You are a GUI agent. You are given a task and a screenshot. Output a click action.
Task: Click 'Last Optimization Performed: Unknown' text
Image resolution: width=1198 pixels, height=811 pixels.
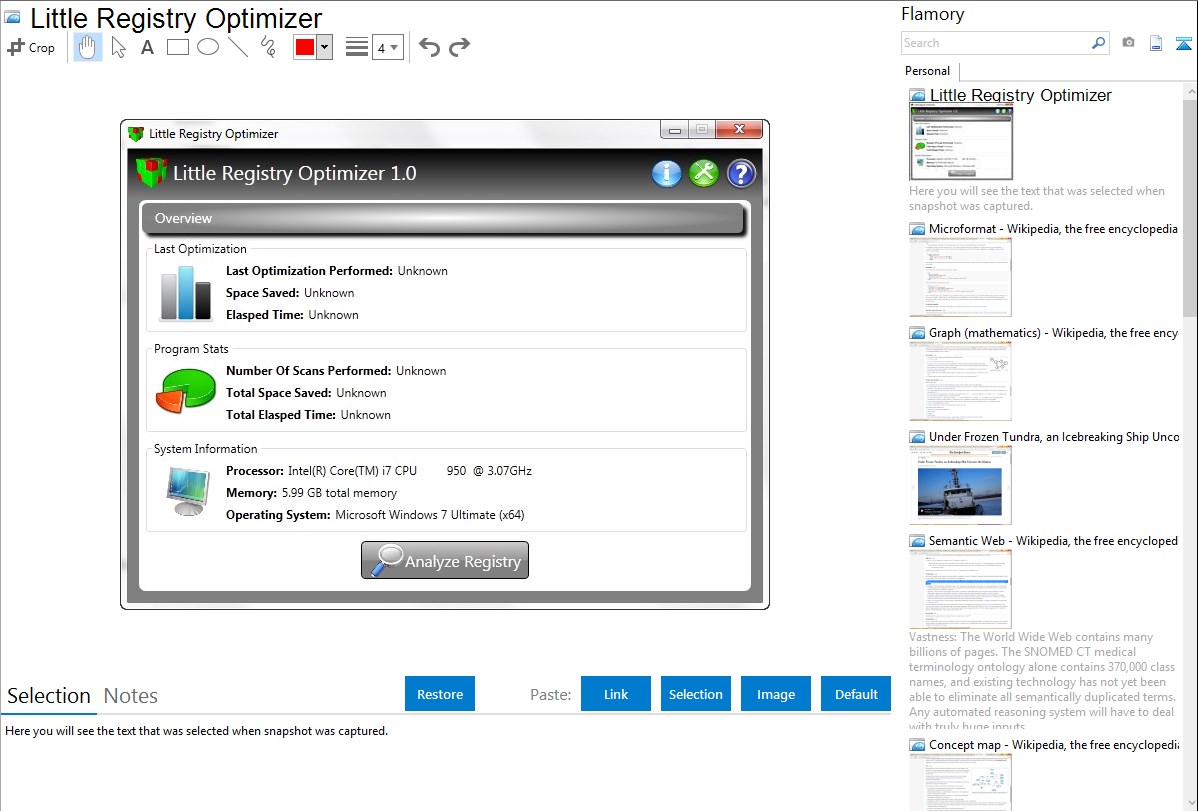(x=337, y=271)
